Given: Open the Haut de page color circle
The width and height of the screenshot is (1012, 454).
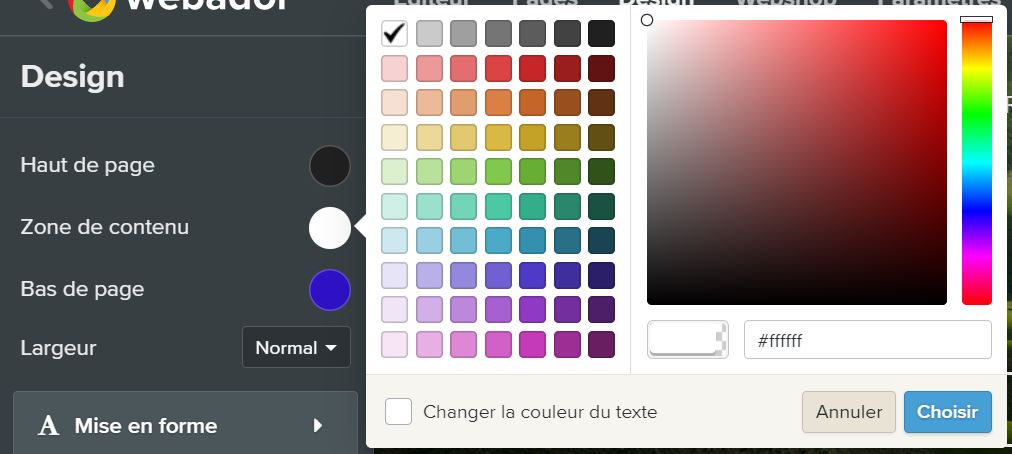Looking at the screenshot, I should (x=330, y=166).
